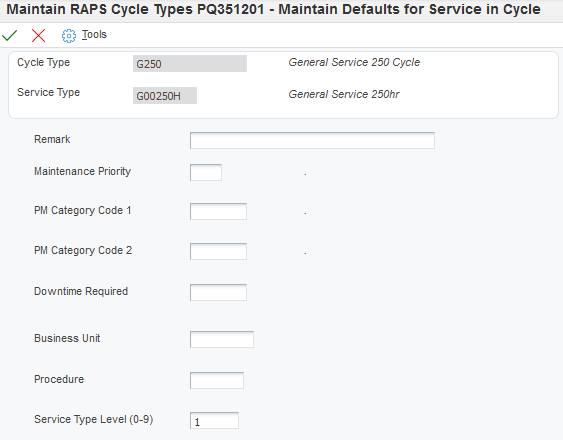Click the red X cancel icon
Screen dimensions: 563x440
tap(38, 35)
